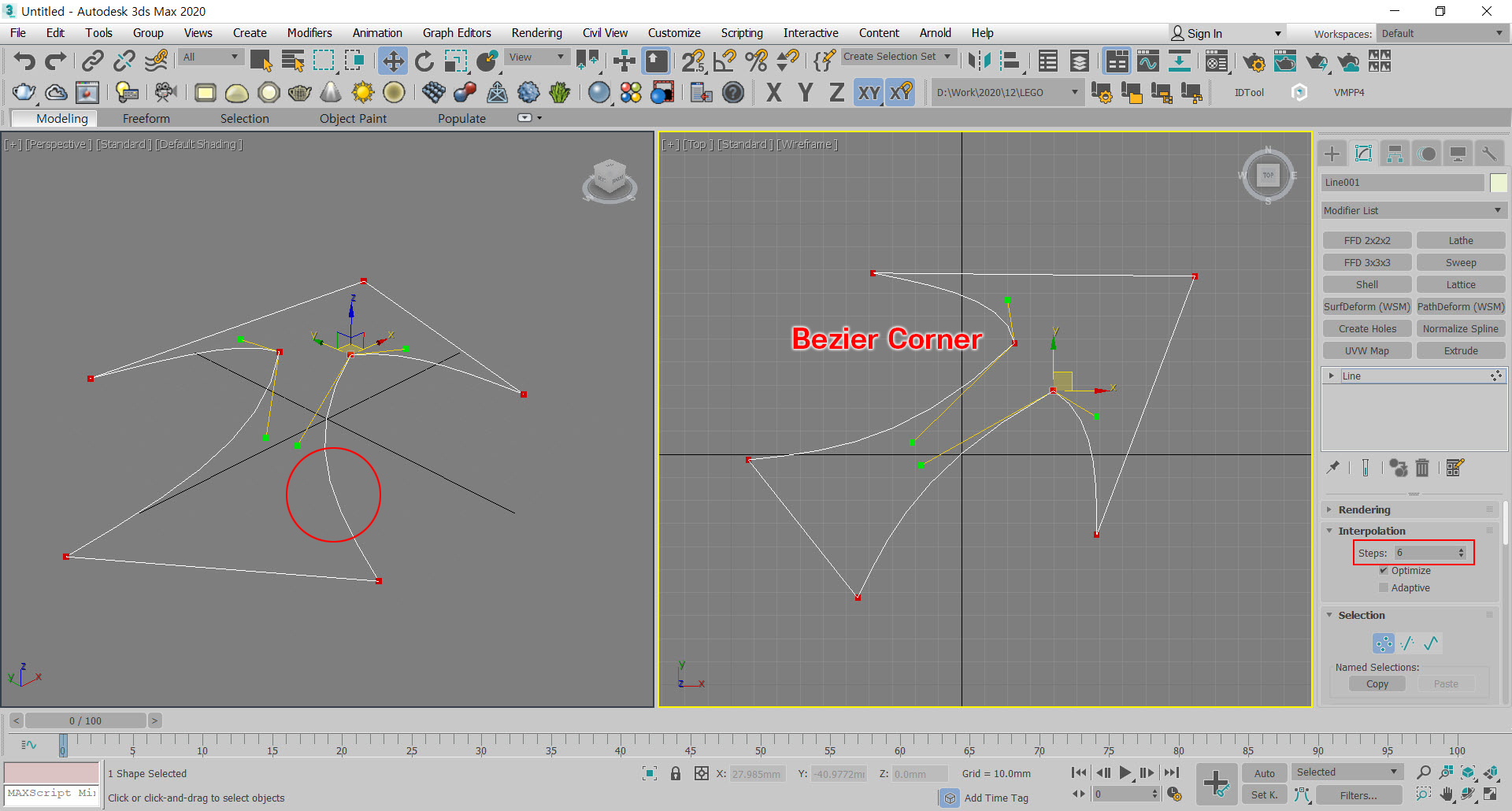Screen dimensions: 1512x811
Task: Open Render Setup teapot icon
Action: [x=1254, y=61]
